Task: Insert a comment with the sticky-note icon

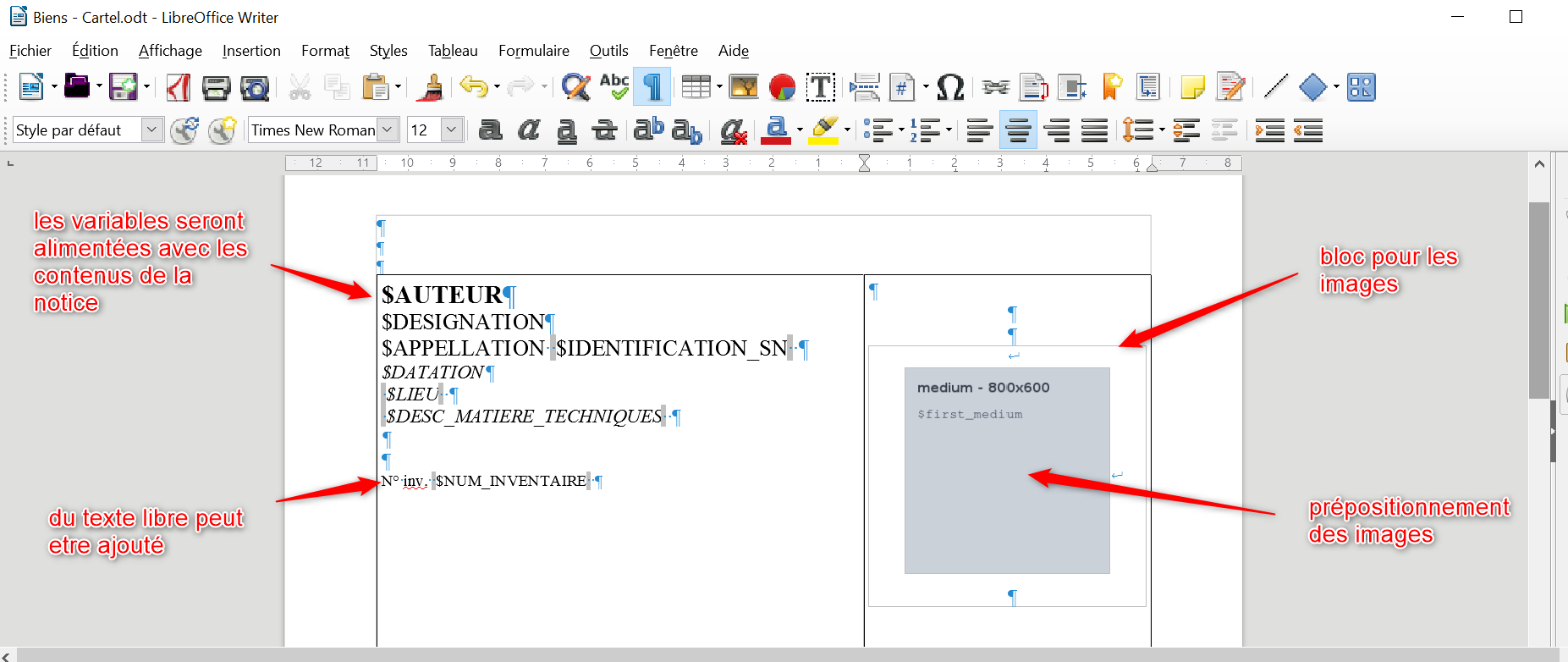Action: click(x=1191, y=87)
